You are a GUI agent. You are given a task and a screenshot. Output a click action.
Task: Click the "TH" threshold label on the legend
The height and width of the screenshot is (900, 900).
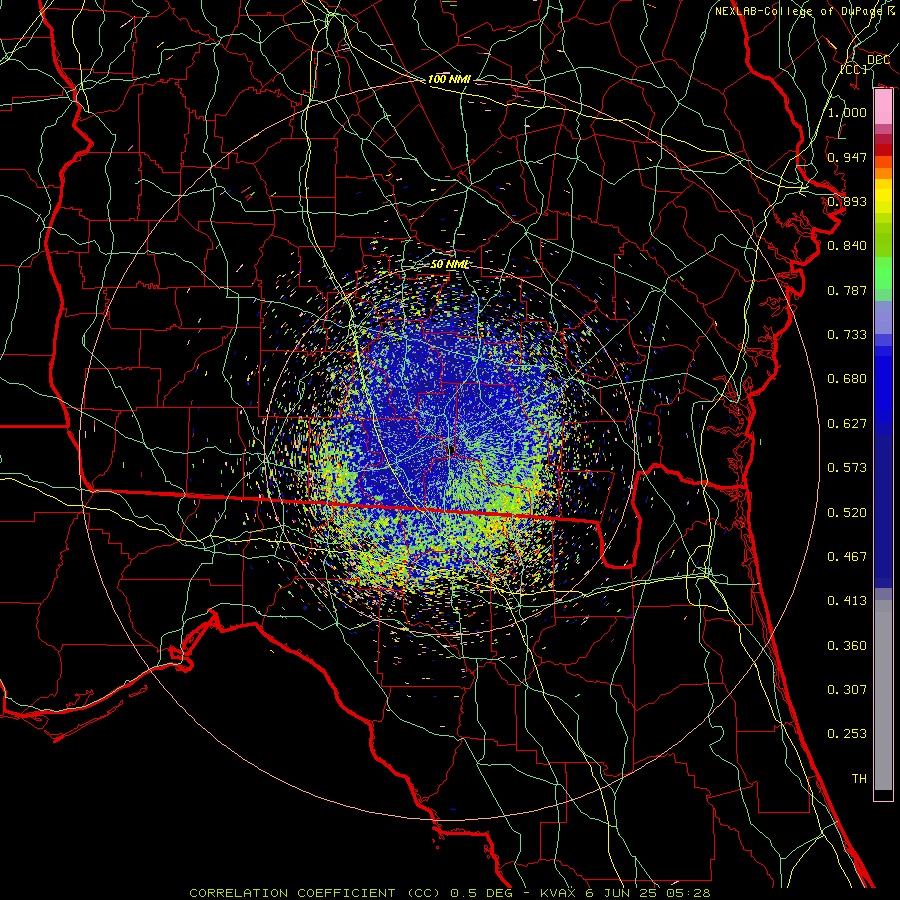(x=859, y=779)
